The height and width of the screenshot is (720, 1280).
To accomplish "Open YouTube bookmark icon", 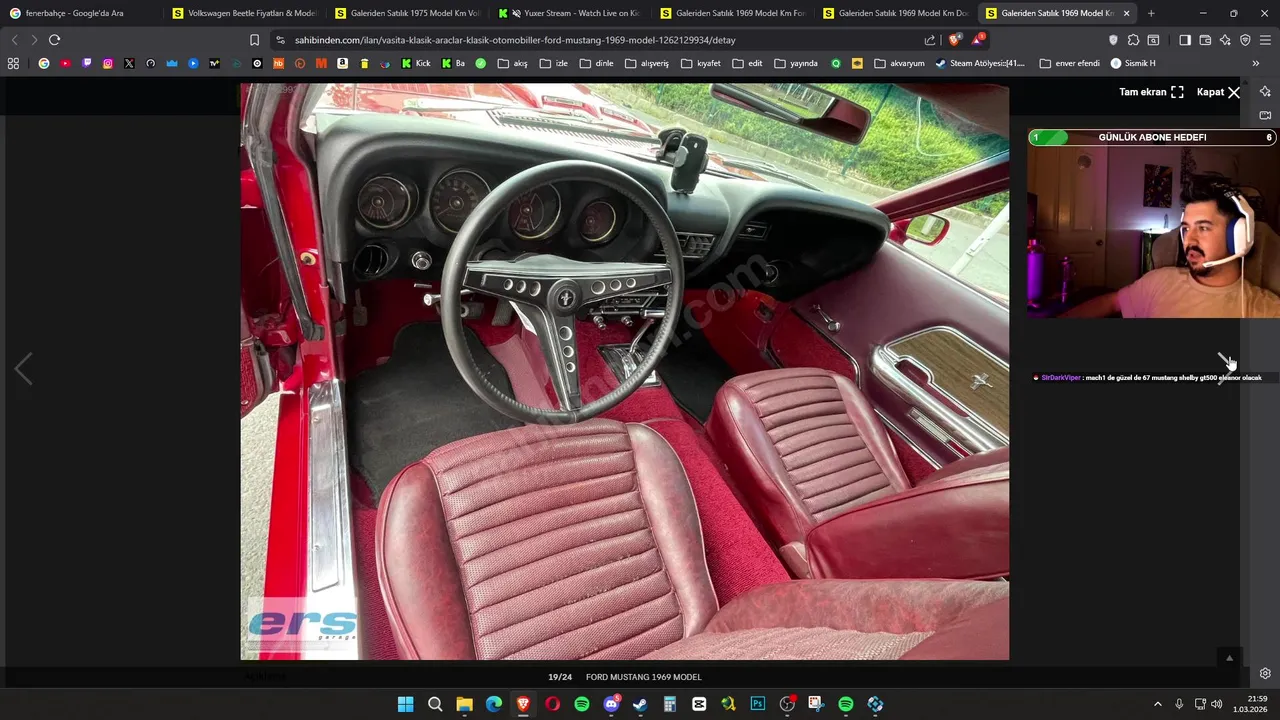I will tap(65, 63).
